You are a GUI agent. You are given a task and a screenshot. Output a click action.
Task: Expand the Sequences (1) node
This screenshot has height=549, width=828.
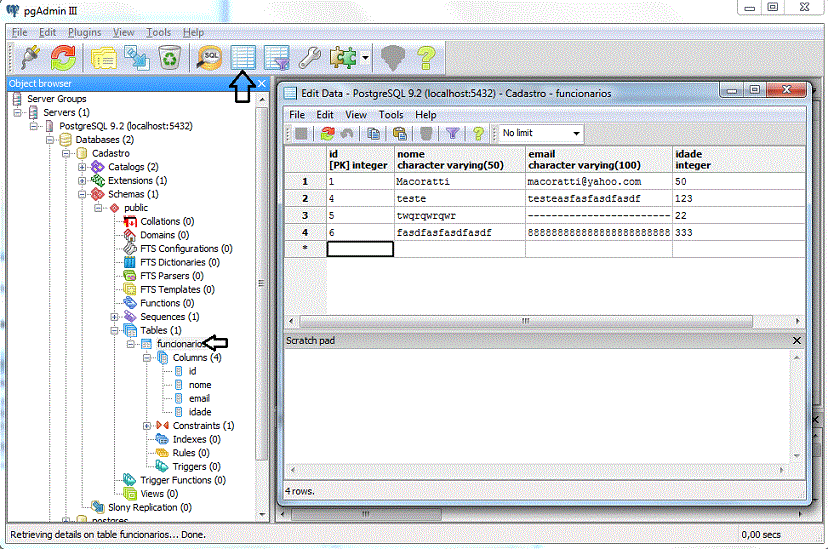coord(115,317)
